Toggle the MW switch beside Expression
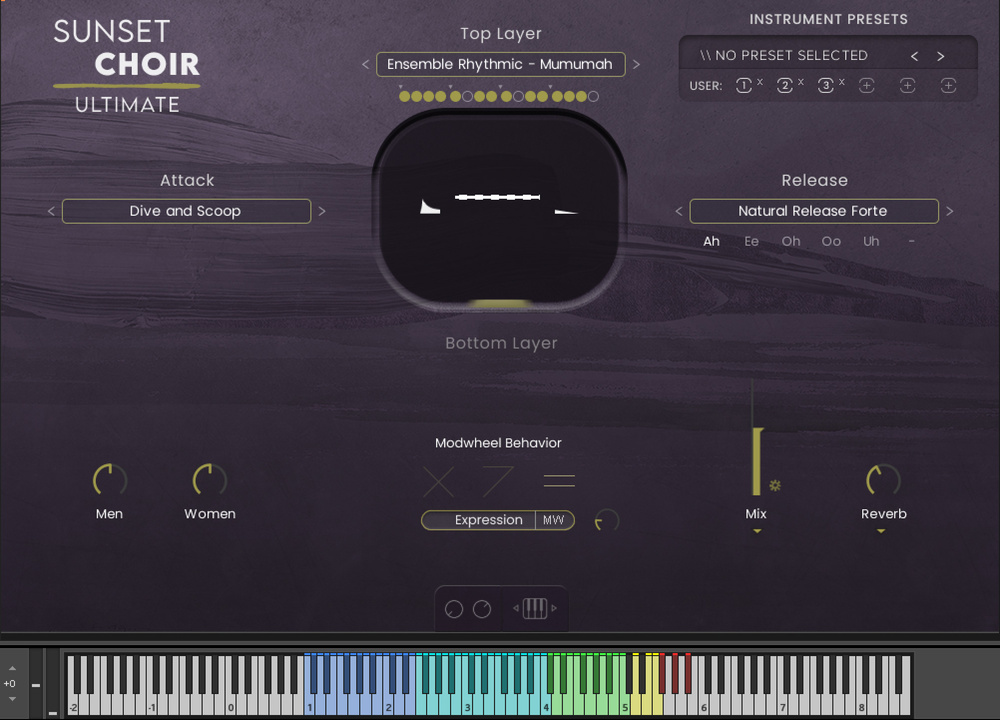 (x=554, y=520)
